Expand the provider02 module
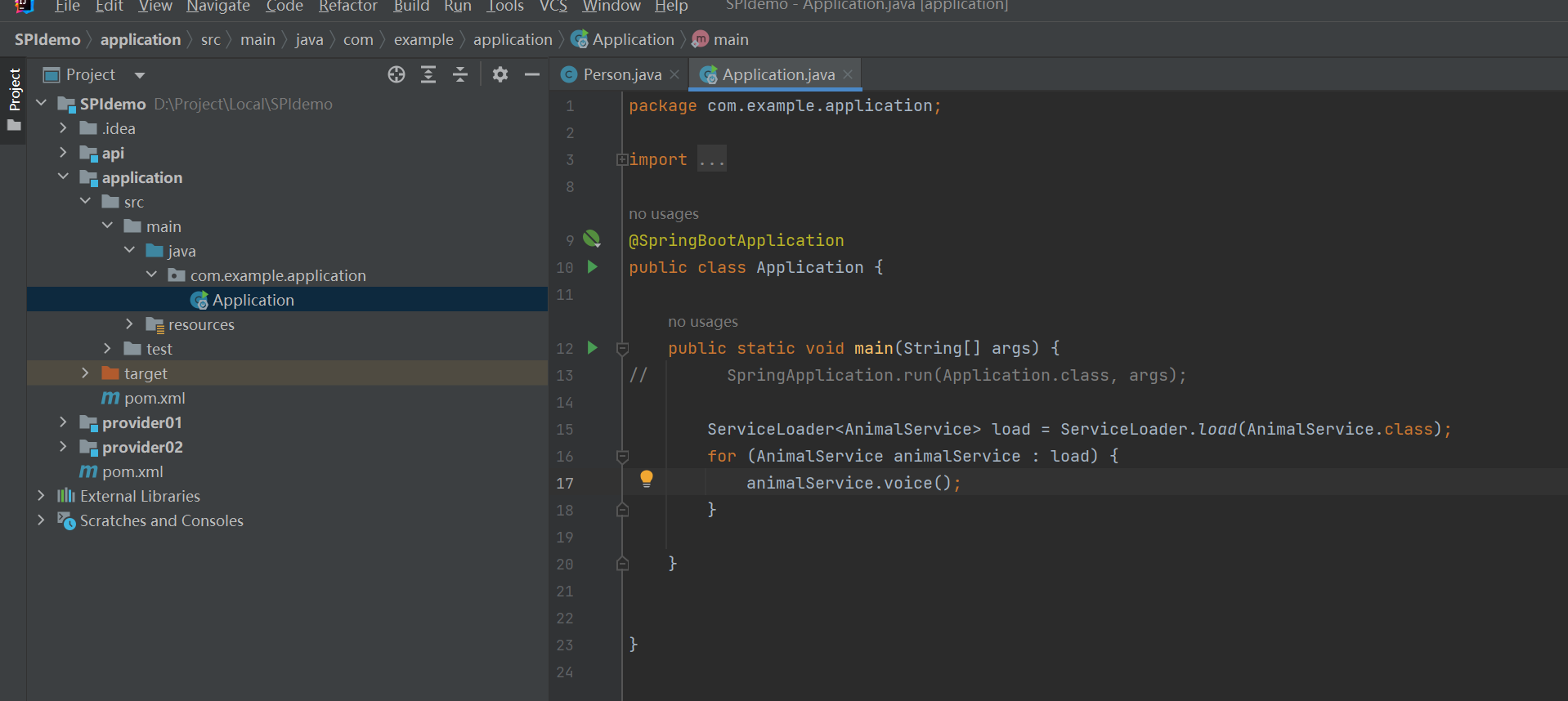Image resolution: width=1568 pixels, height=701 pixels. 63,446
